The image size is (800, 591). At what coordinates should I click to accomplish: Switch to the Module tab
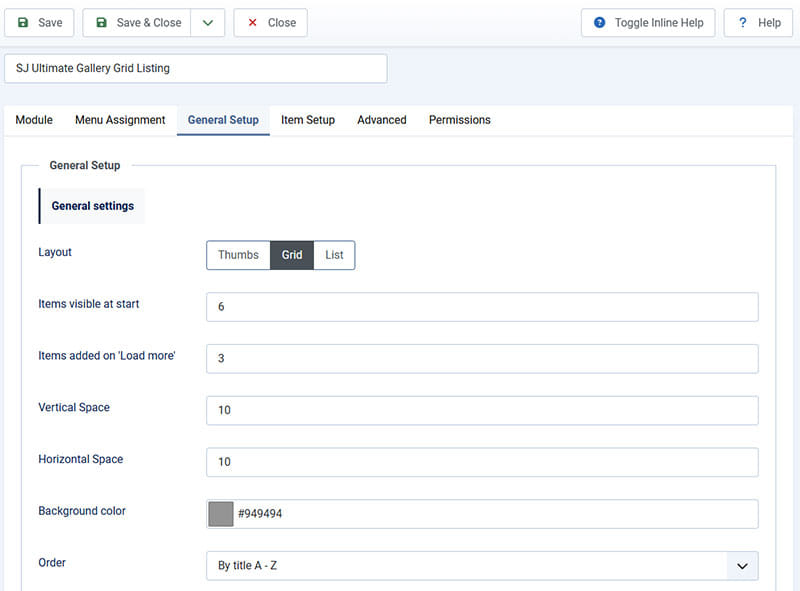point(34,120)
